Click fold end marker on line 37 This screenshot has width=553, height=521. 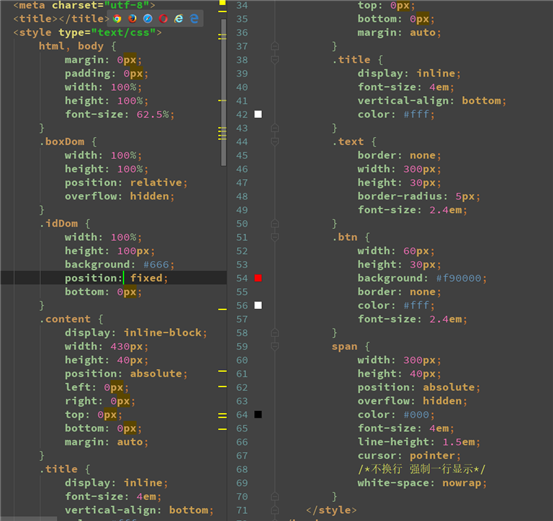pos(275,46)
